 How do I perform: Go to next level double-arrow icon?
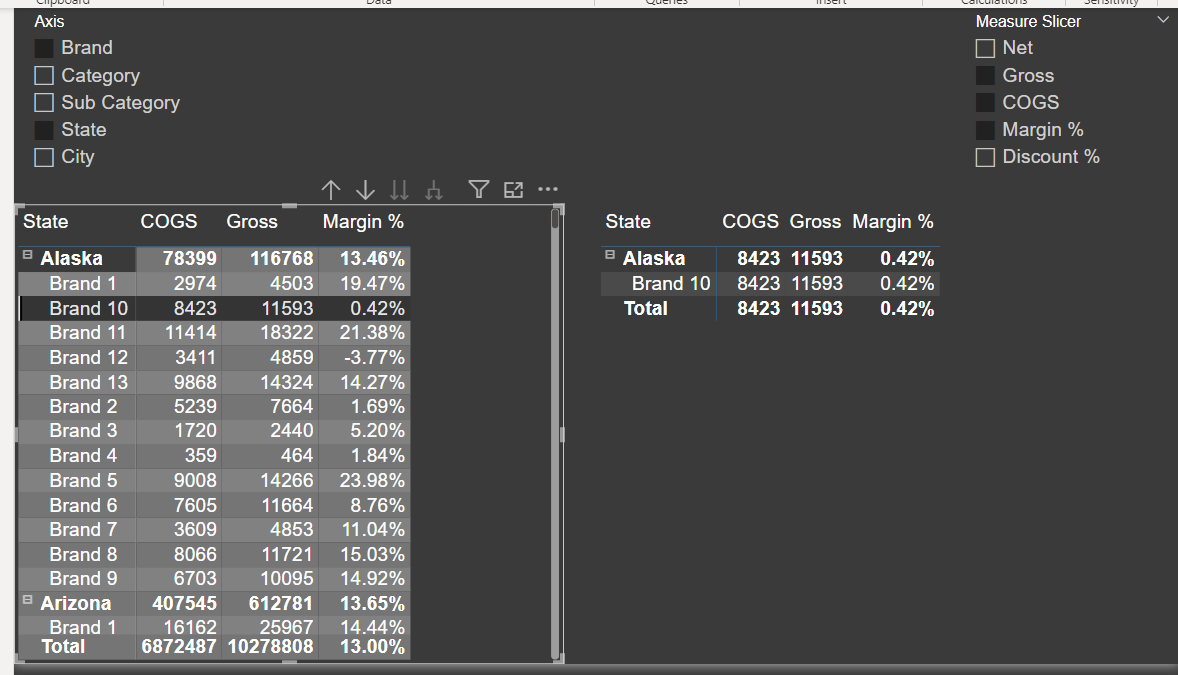pos(400,190)
